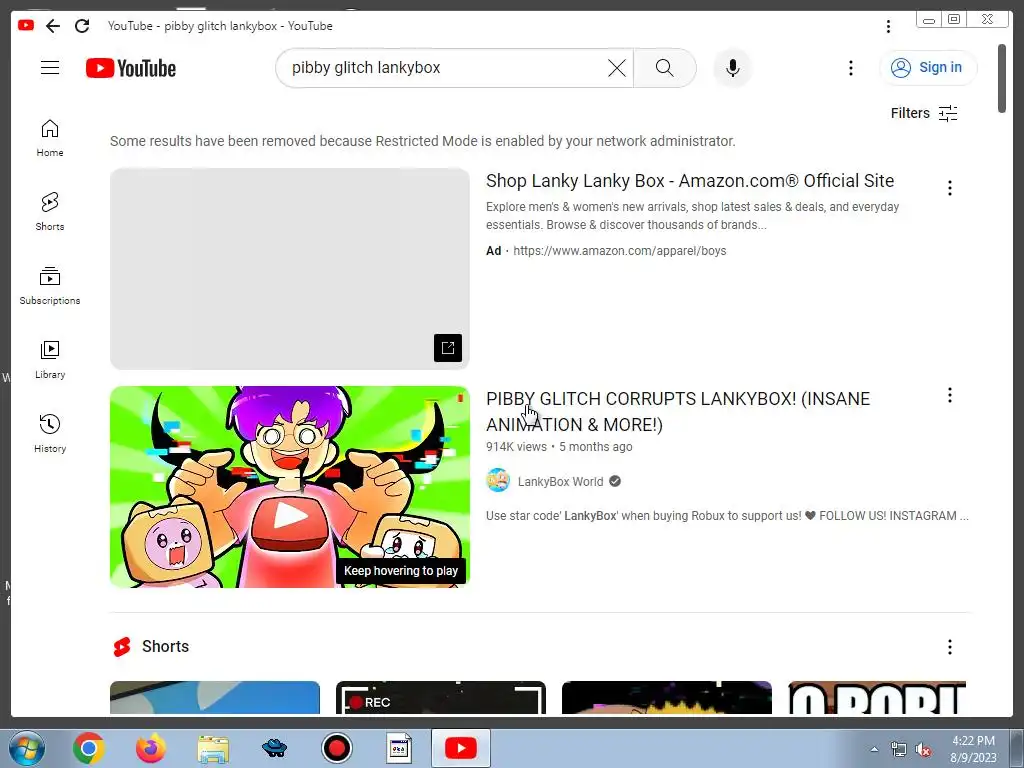The width and height of the screenshot is (1024, 768).
Task: Click the red record button app in taskbar
Action: pyautogui.click(x=337, y=748)
